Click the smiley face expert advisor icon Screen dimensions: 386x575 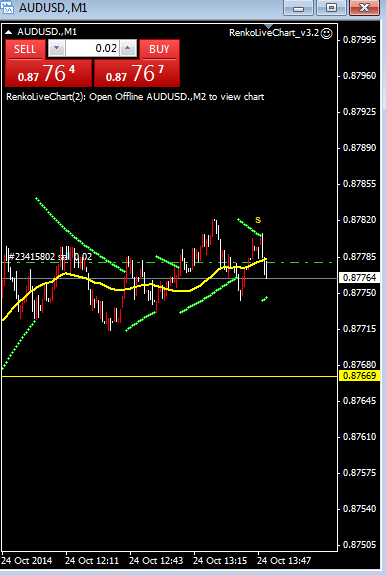tap(326, 34)
